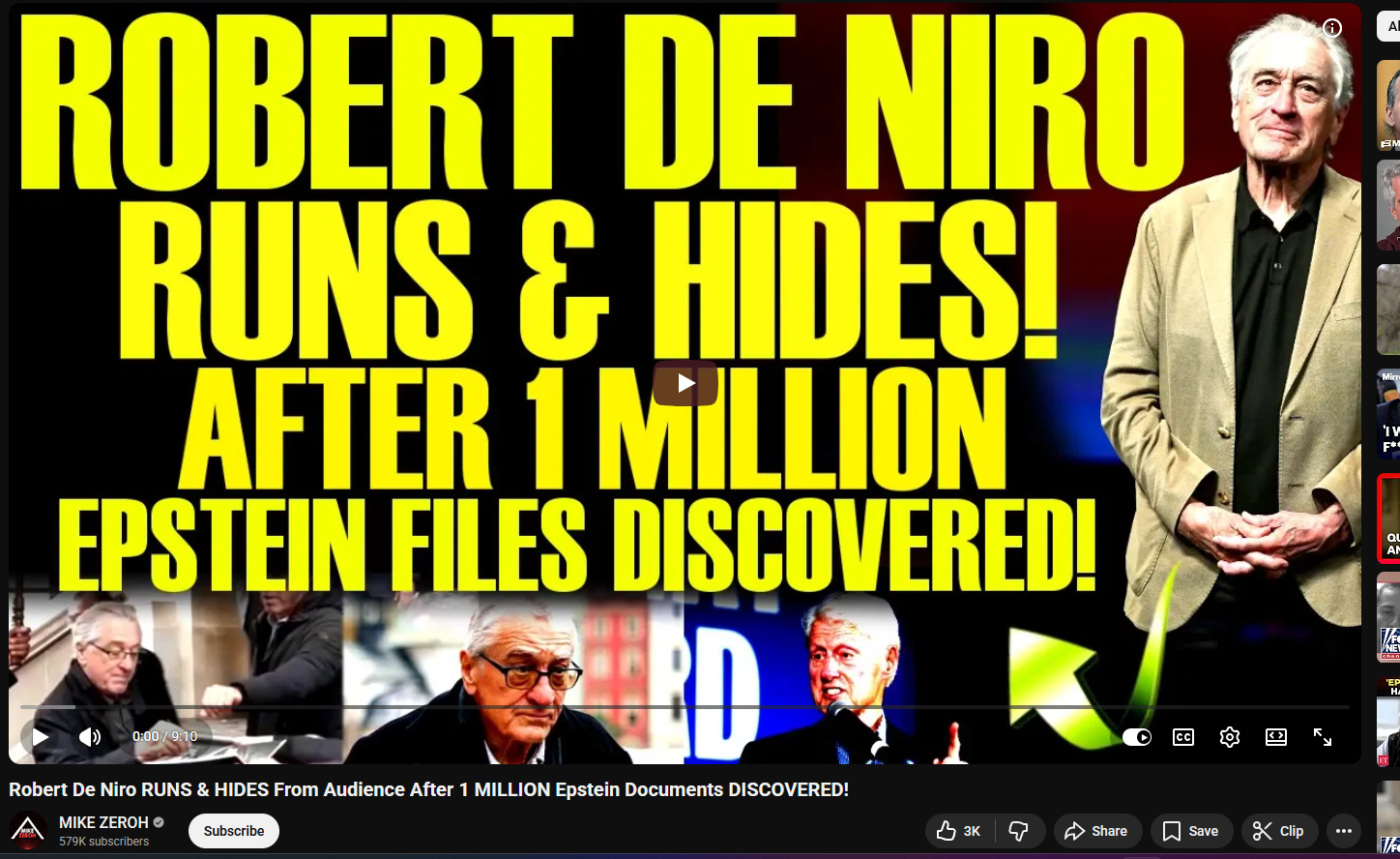
Task: Toggle the autoplay switch
Action: (1137, 737)
